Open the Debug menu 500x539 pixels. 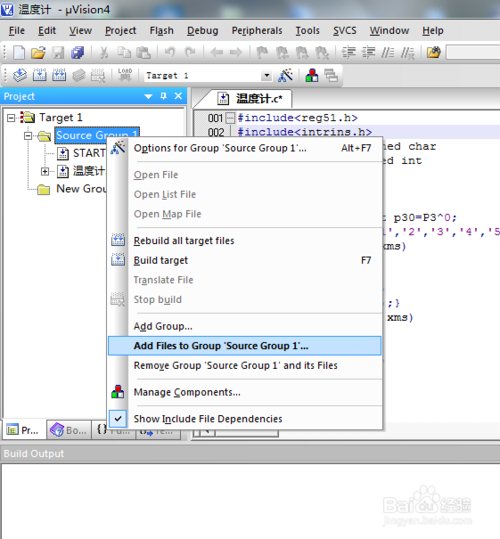(202, 31)
